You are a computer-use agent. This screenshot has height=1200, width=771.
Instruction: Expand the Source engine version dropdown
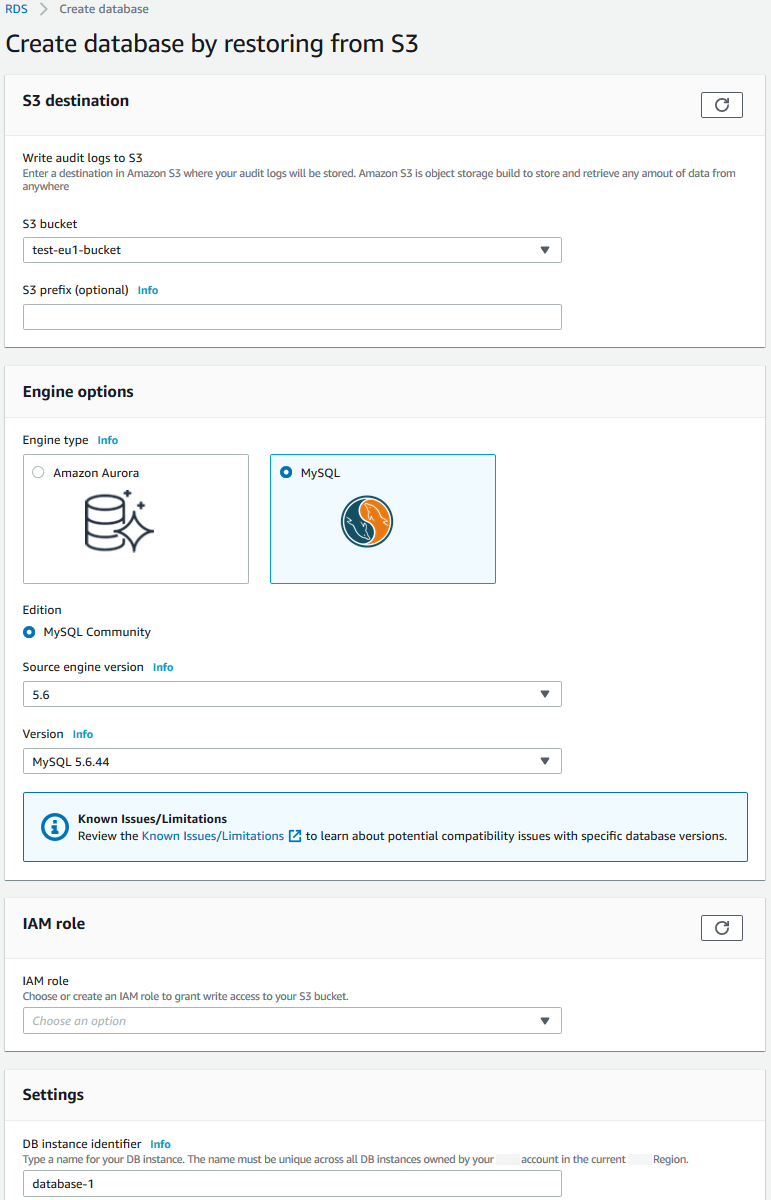pyautogui.click(x=292, y=694)
